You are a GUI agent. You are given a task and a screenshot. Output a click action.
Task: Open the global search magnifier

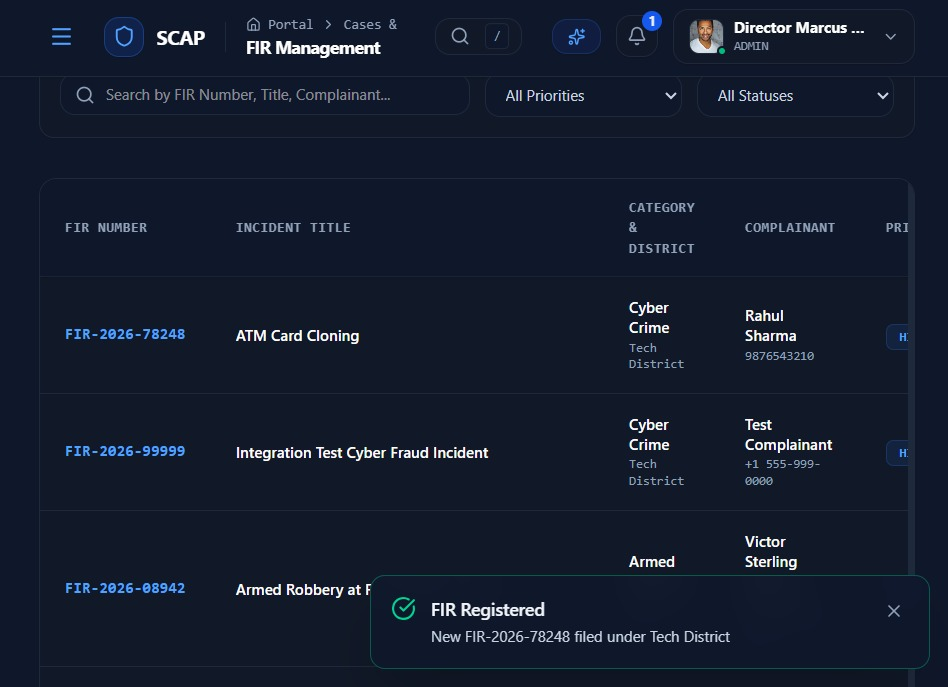460,36
